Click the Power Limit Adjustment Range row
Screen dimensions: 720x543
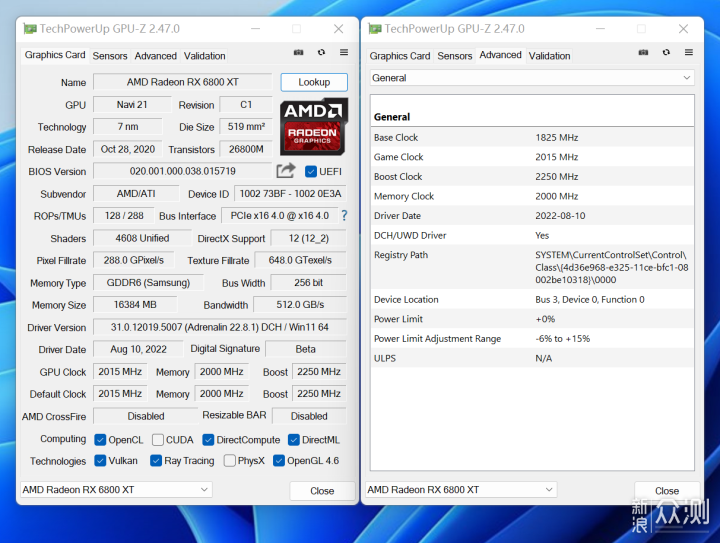click(x=532, y=339)
